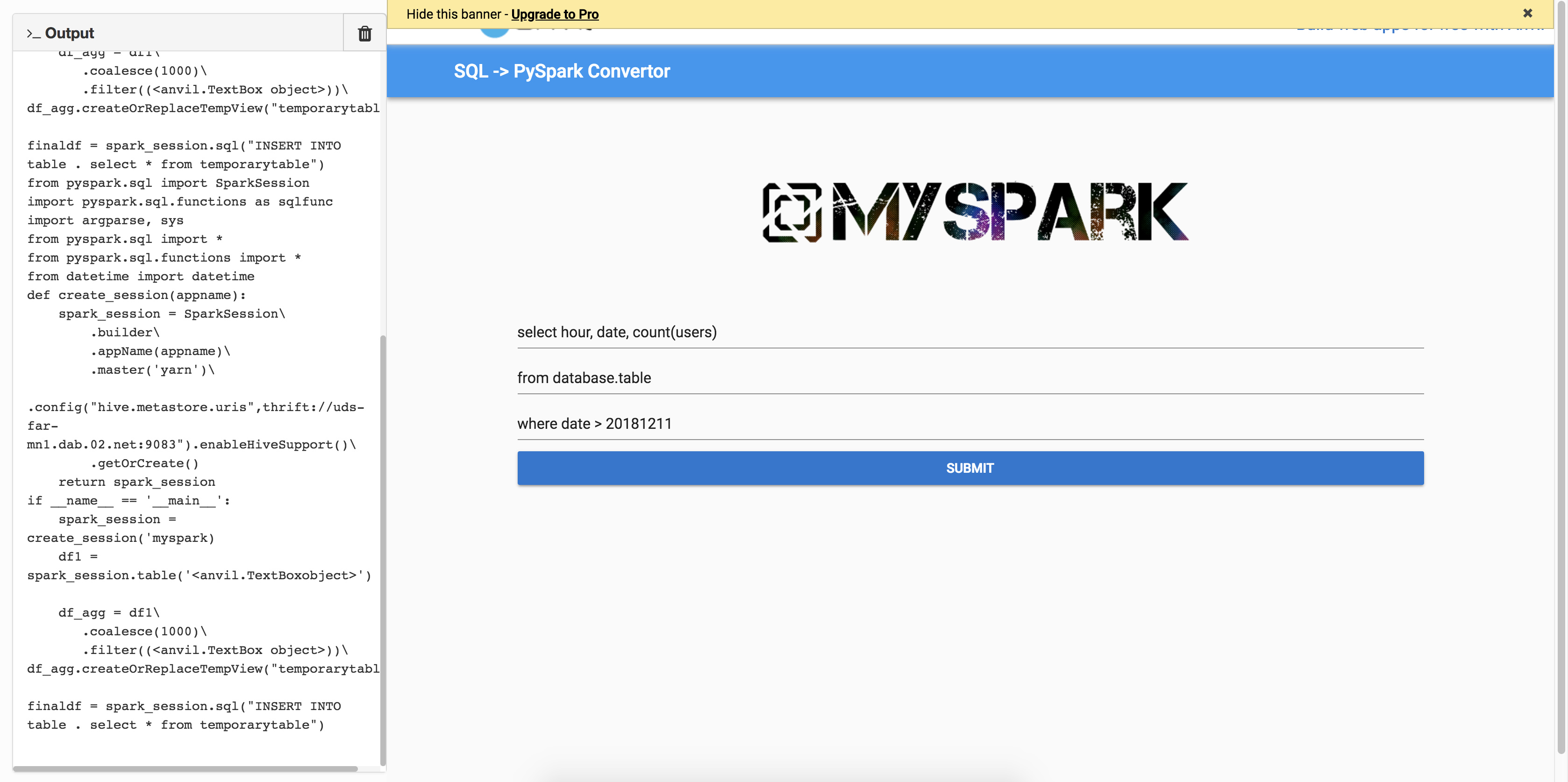Close the yellow upgrade banner
Image resolution: width=1568 pixels, height=782 pixels.
(1528, 14)
